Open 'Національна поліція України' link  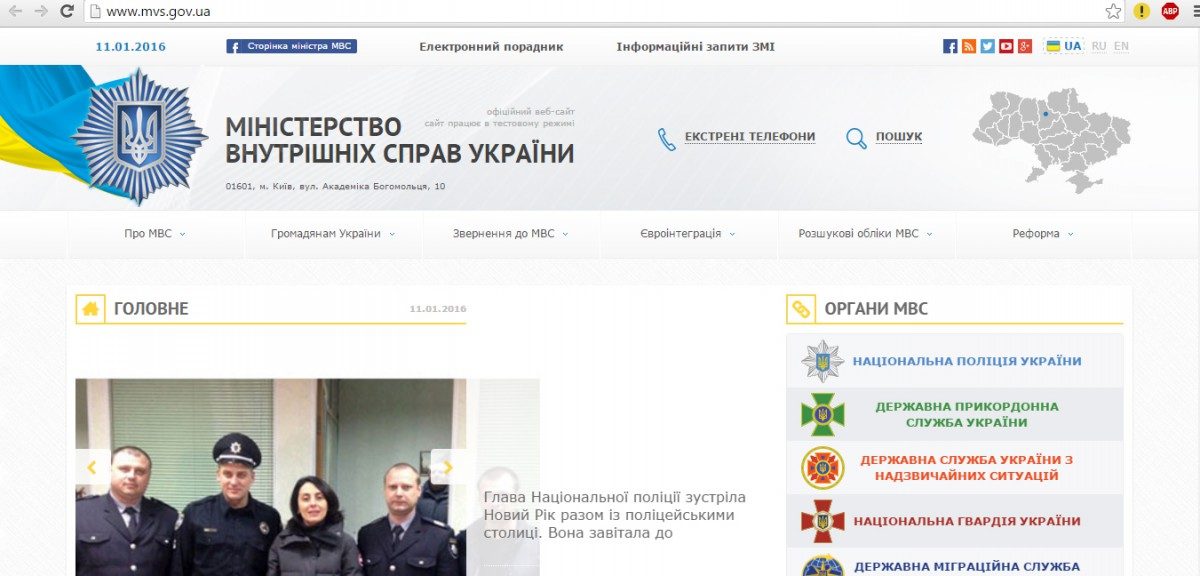pyautogui.click(x=966, y=361)
